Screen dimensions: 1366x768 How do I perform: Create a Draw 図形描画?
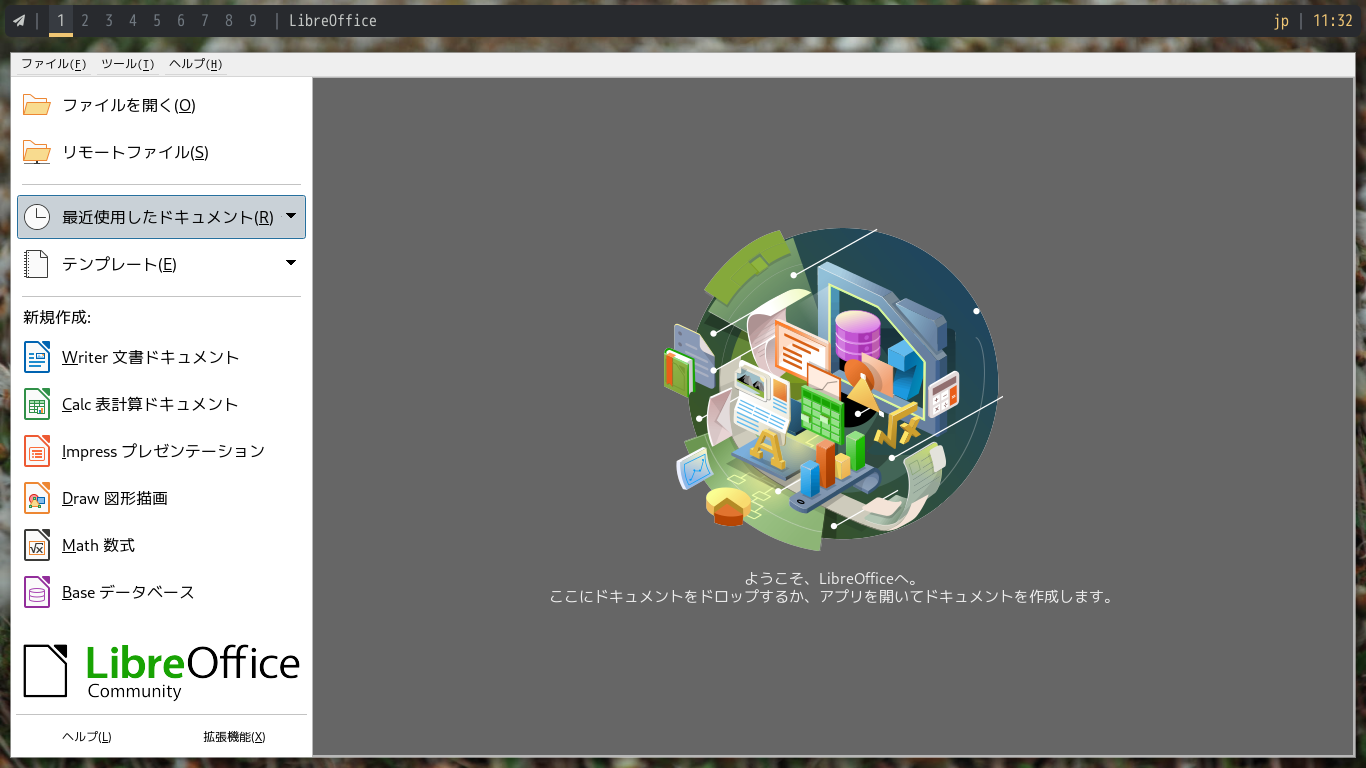161,498
